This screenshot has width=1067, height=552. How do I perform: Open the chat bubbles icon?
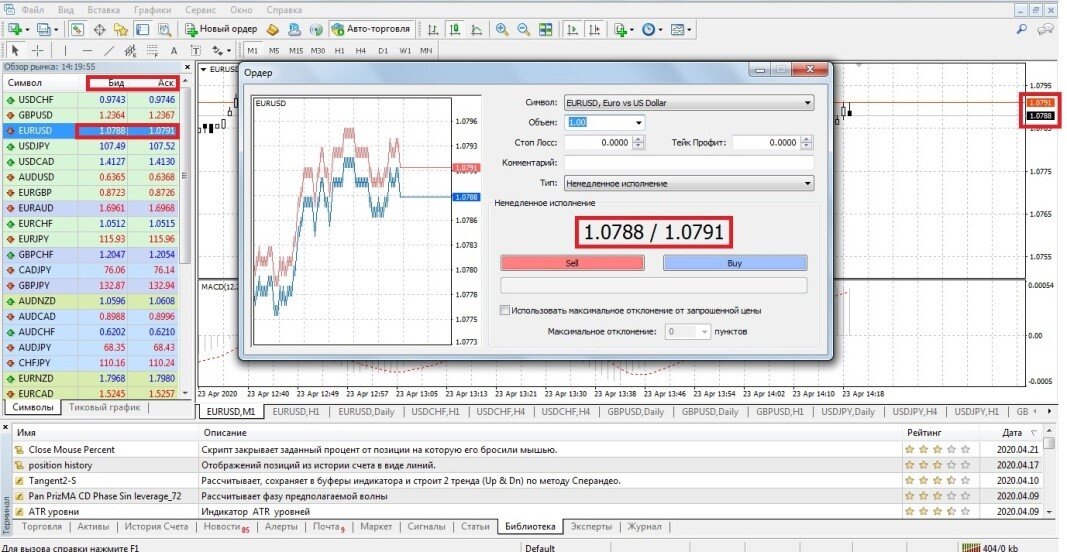pos(1045,29)
